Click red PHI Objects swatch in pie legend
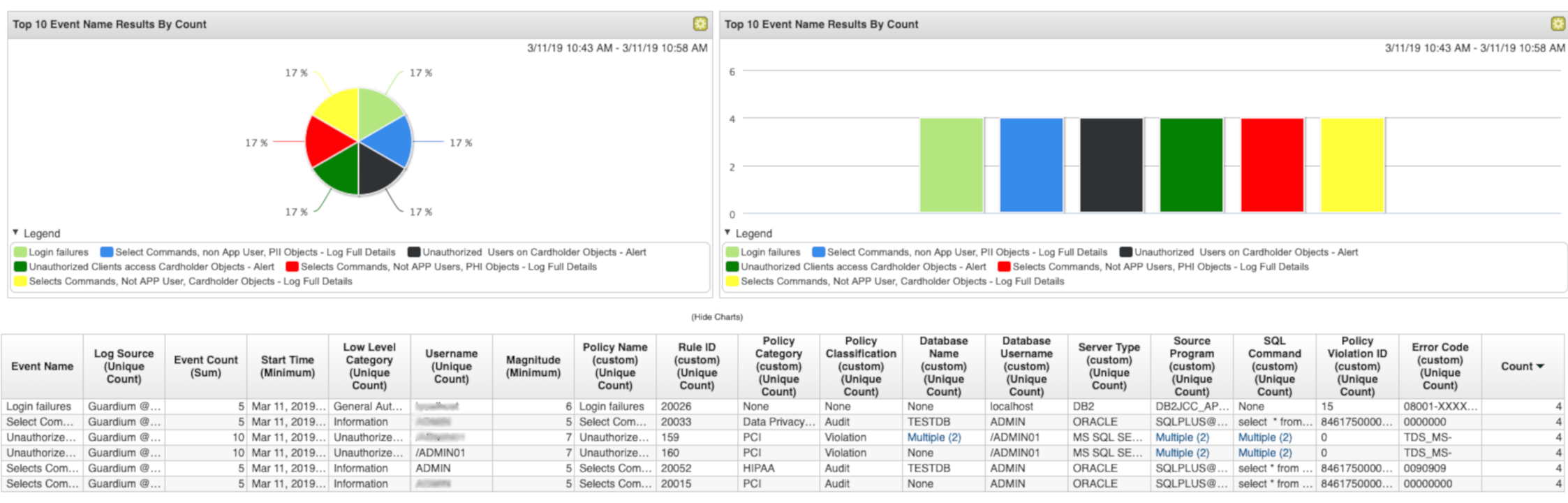Screen dimensions: 1568x503 coord(293,267)
